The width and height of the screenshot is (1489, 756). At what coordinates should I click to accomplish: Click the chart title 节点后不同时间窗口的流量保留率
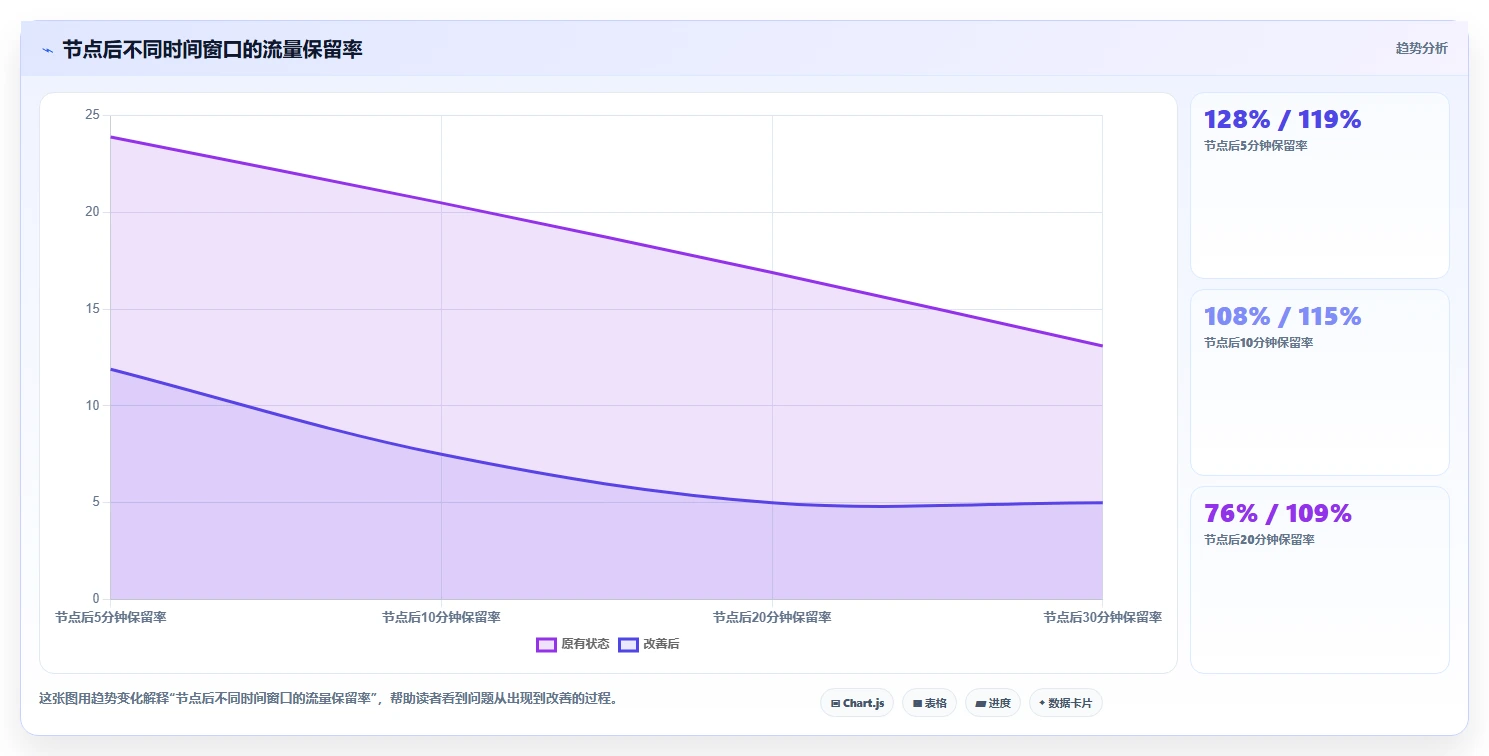pos(212,50)
